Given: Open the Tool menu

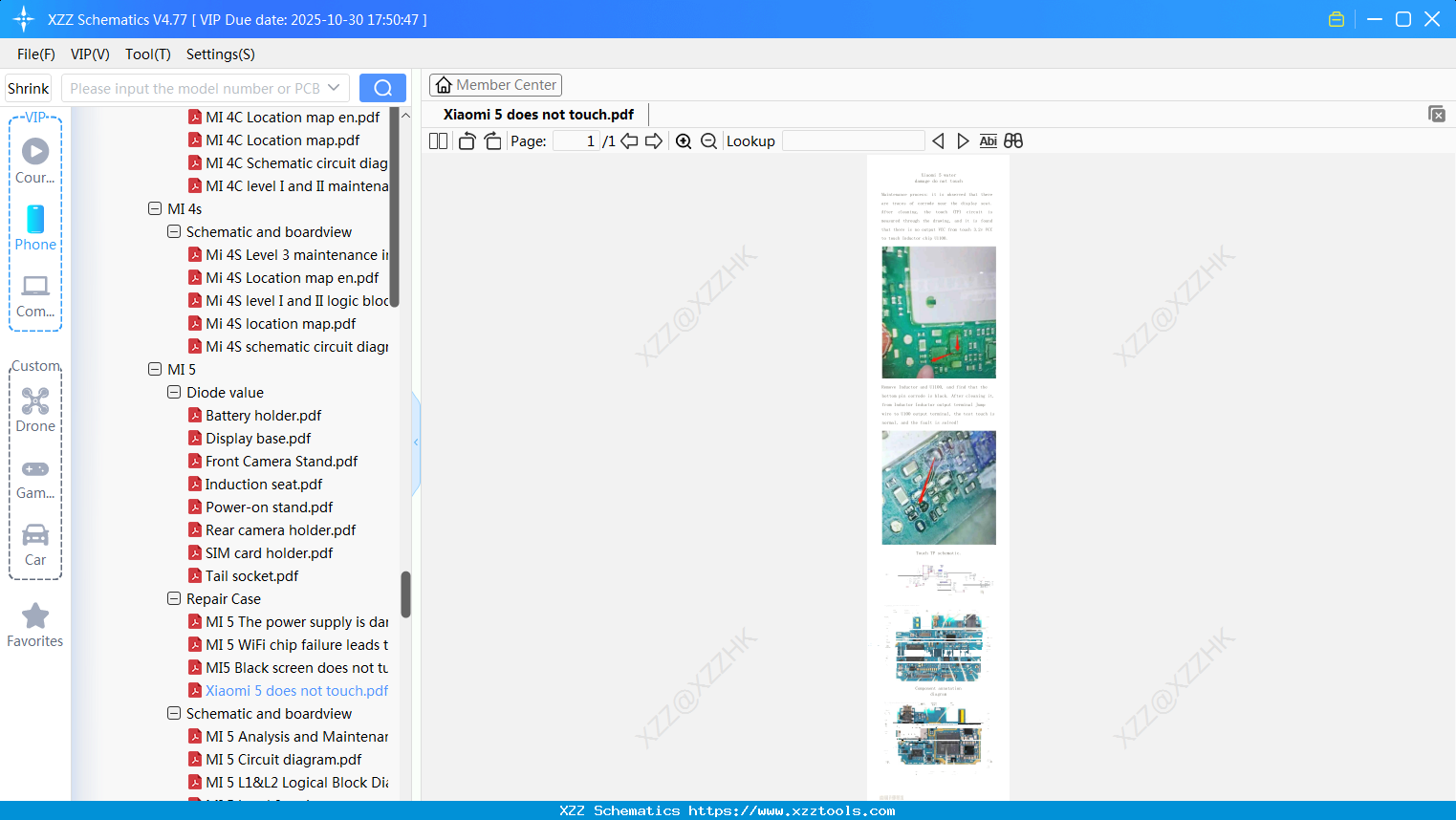Looking at the screenshot, I should click(148, 54).
